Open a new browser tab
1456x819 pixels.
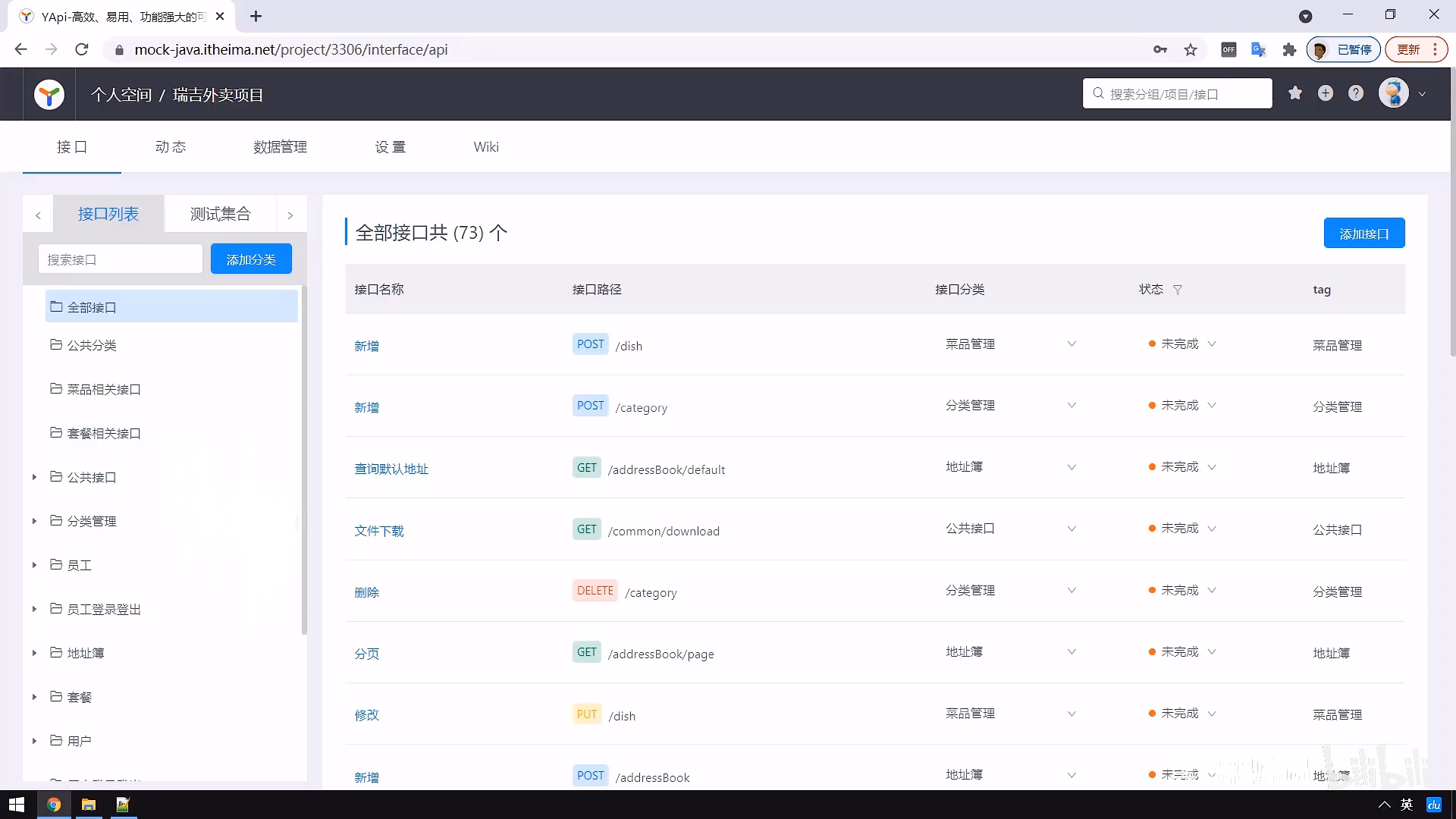click(x=256, y=16)
